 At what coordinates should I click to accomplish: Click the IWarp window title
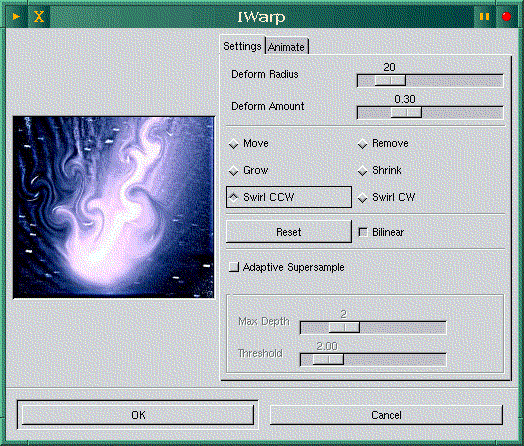tap(261, 17)
